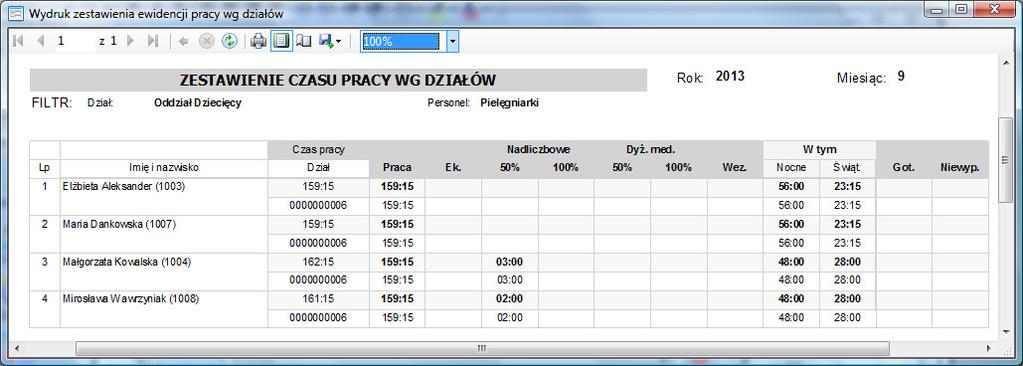Go to the next page

pos(130,41)
